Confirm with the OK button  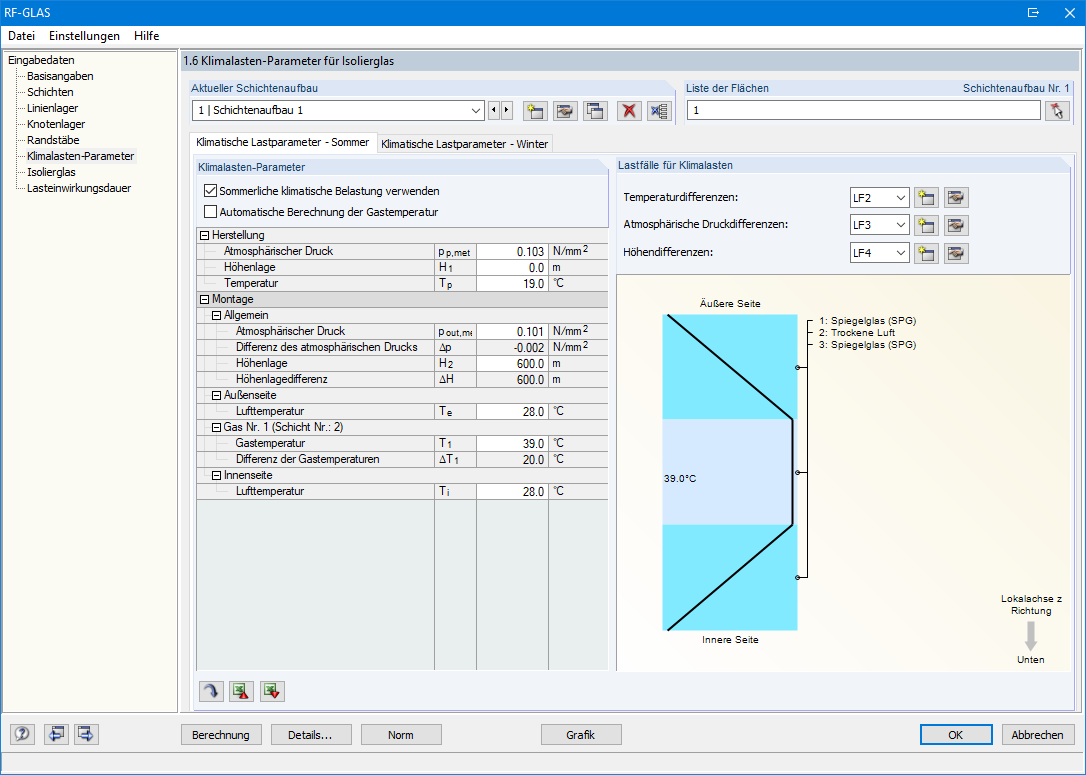click(x=956, y=735)
